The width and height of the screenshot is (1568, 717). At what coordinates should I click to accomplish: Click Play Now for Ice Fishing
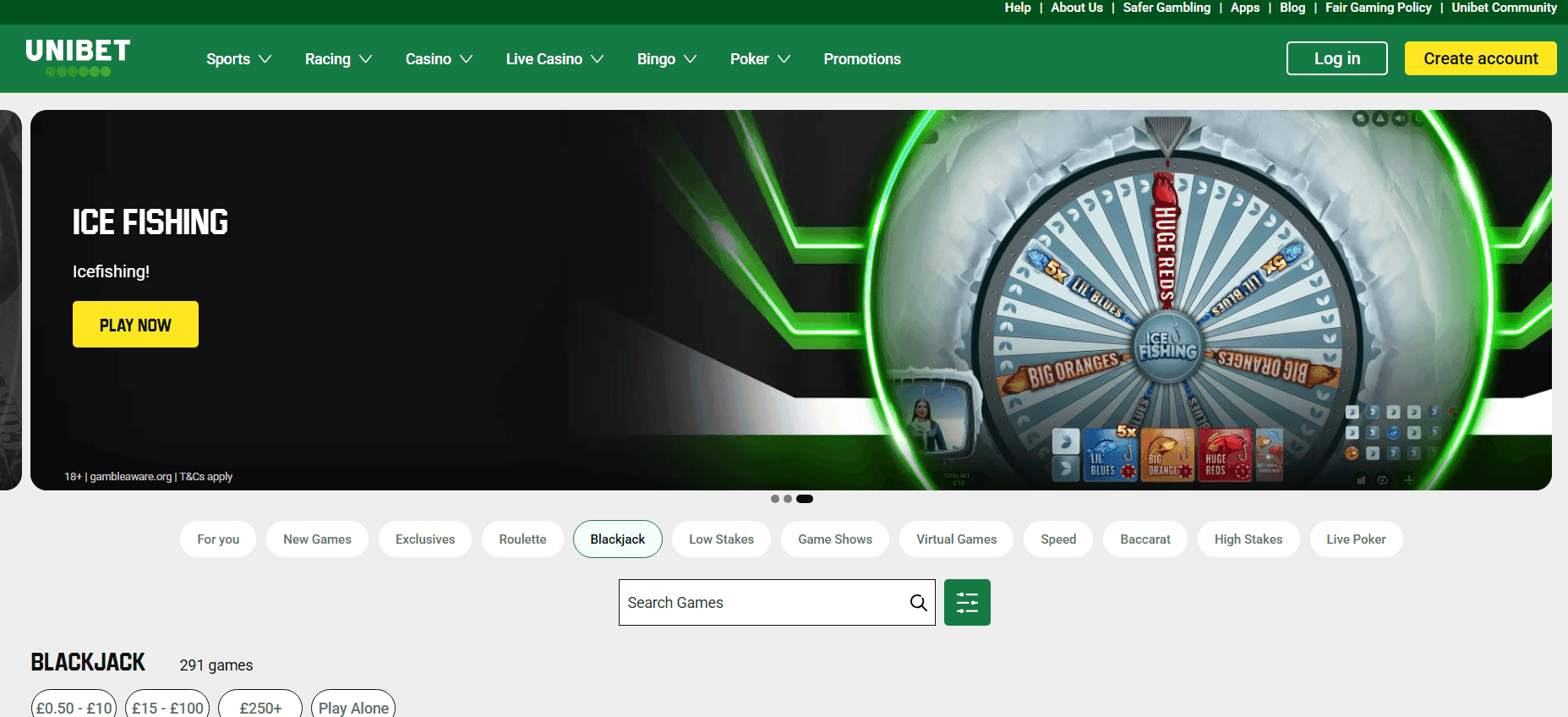click(x=135, y=325)
